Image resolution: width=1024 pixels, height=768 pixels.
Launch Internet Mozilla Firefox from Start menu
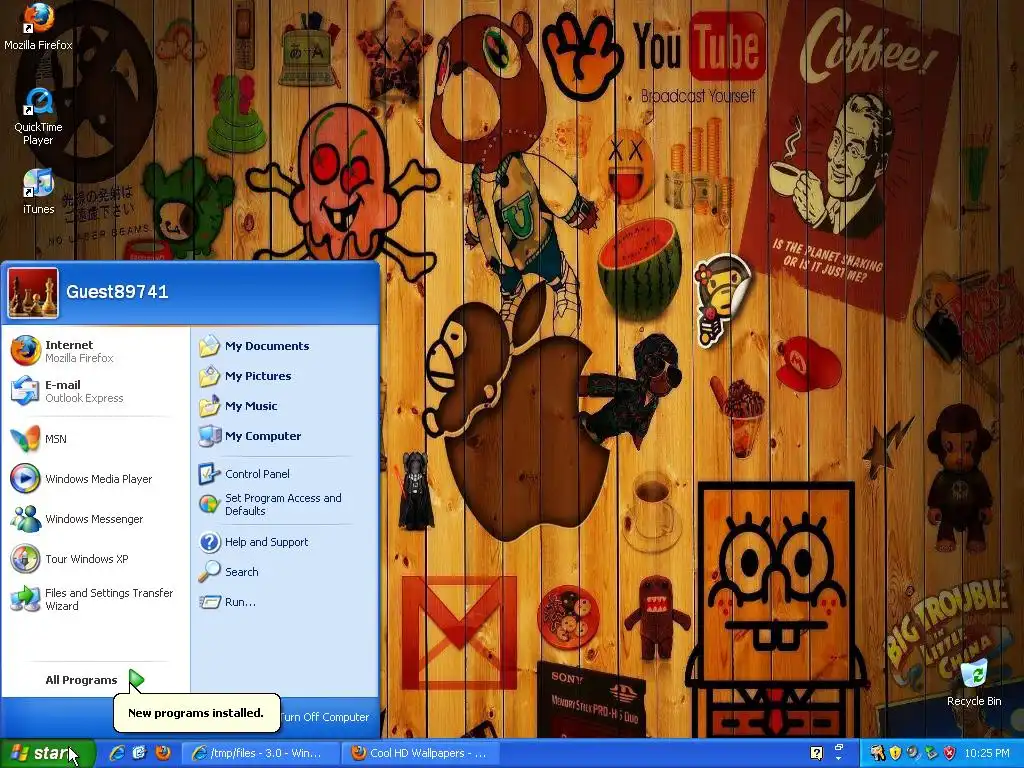tap(95, 351)
